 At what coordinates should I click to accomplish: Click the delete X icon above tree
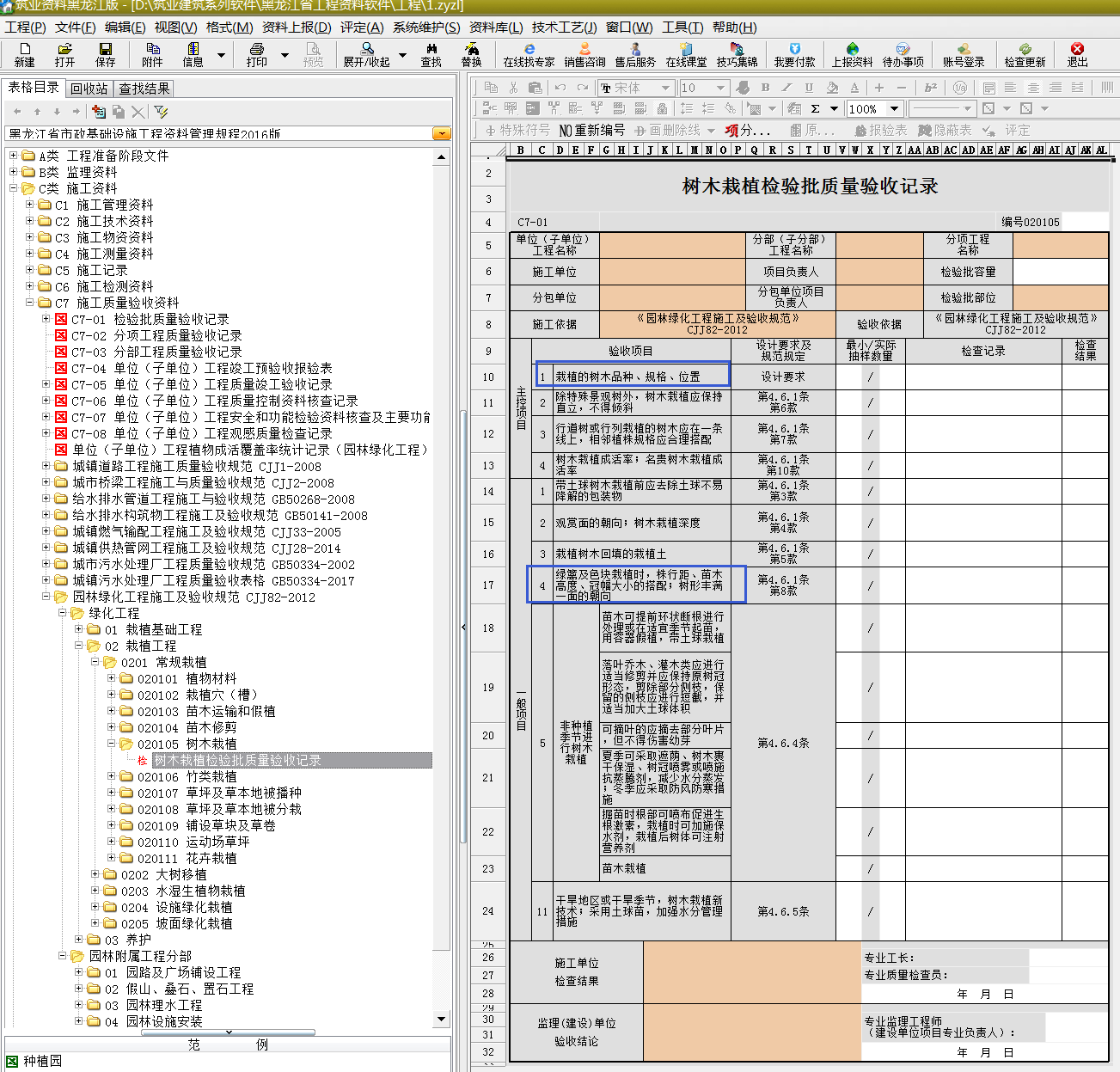coord(138,112)
